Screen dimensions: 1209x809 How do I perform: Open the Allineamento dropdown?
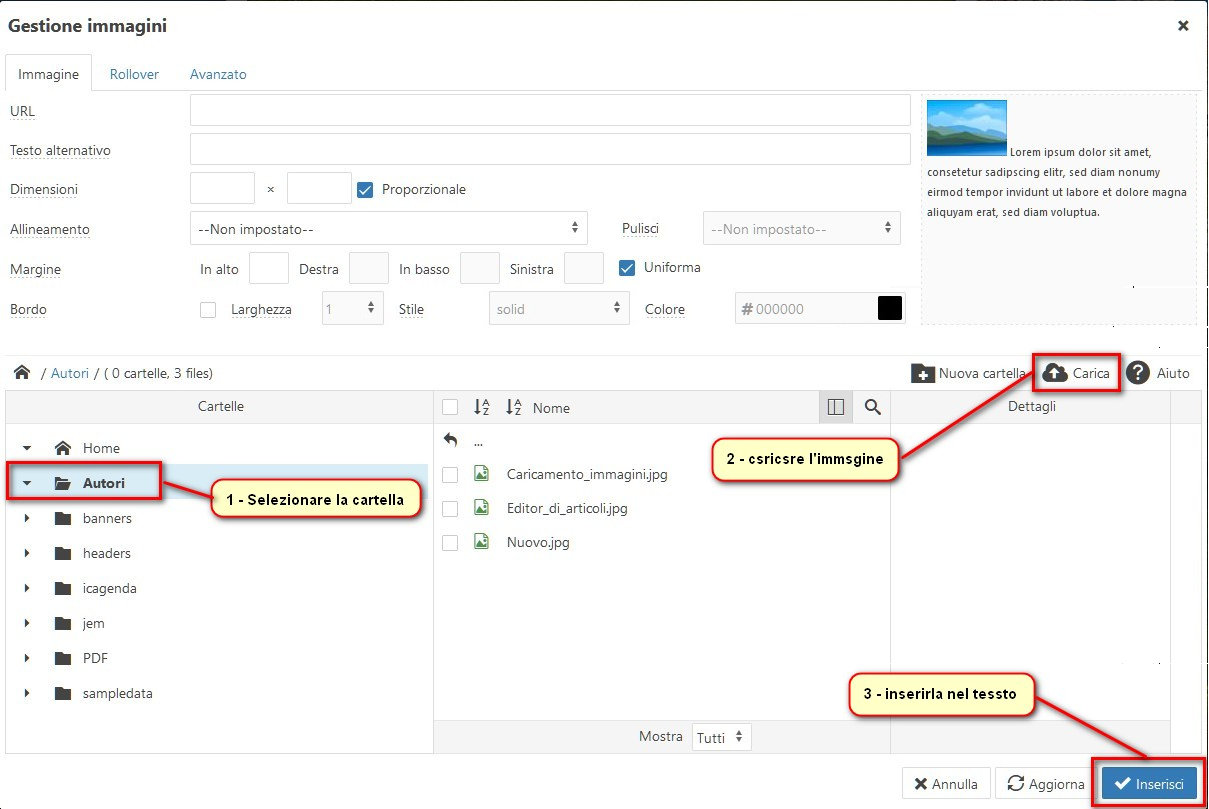pyautogui.click(x=388, y=229)
